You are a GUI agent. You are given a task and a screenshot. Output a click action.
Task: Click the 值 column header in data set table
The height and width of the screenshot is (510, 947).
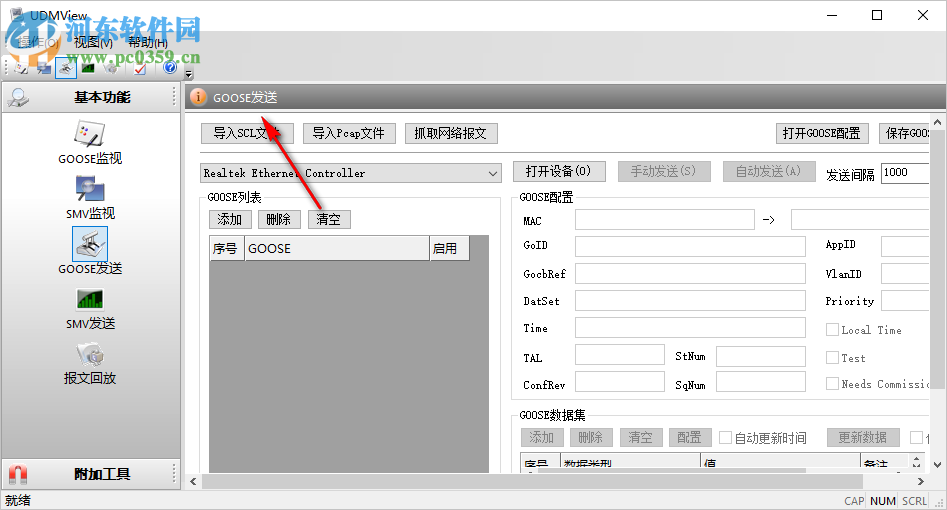click(780, 464)
